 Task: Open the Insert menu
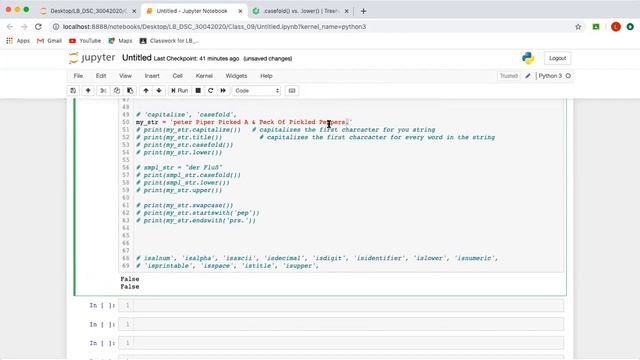point(152,76)
